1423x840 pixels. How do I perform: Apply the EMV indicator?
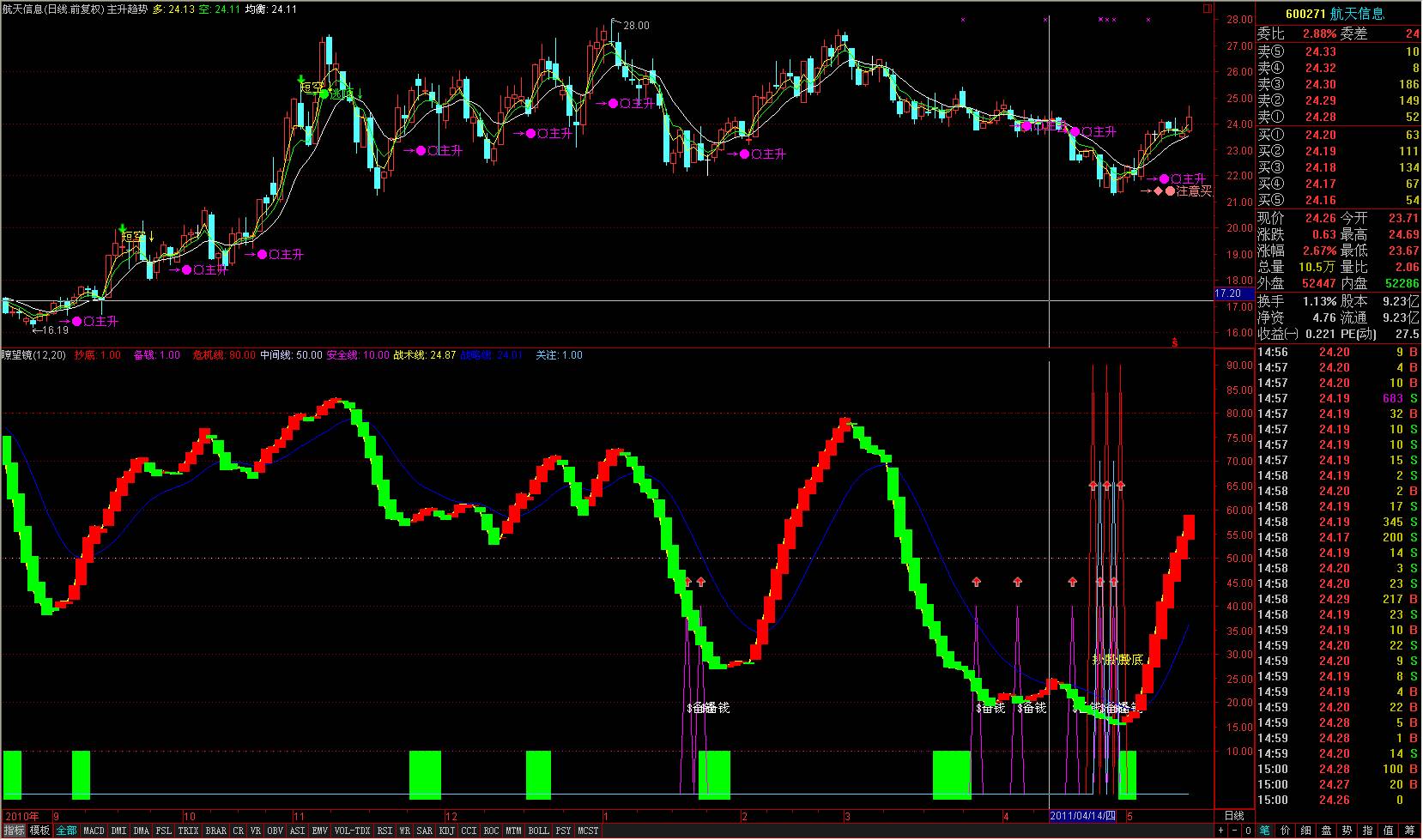320,831
